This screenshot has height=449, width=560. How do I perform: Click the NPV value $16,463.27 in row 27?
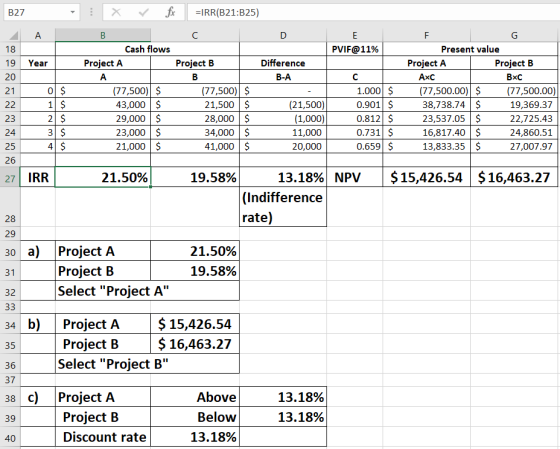[x=514, y=177]
